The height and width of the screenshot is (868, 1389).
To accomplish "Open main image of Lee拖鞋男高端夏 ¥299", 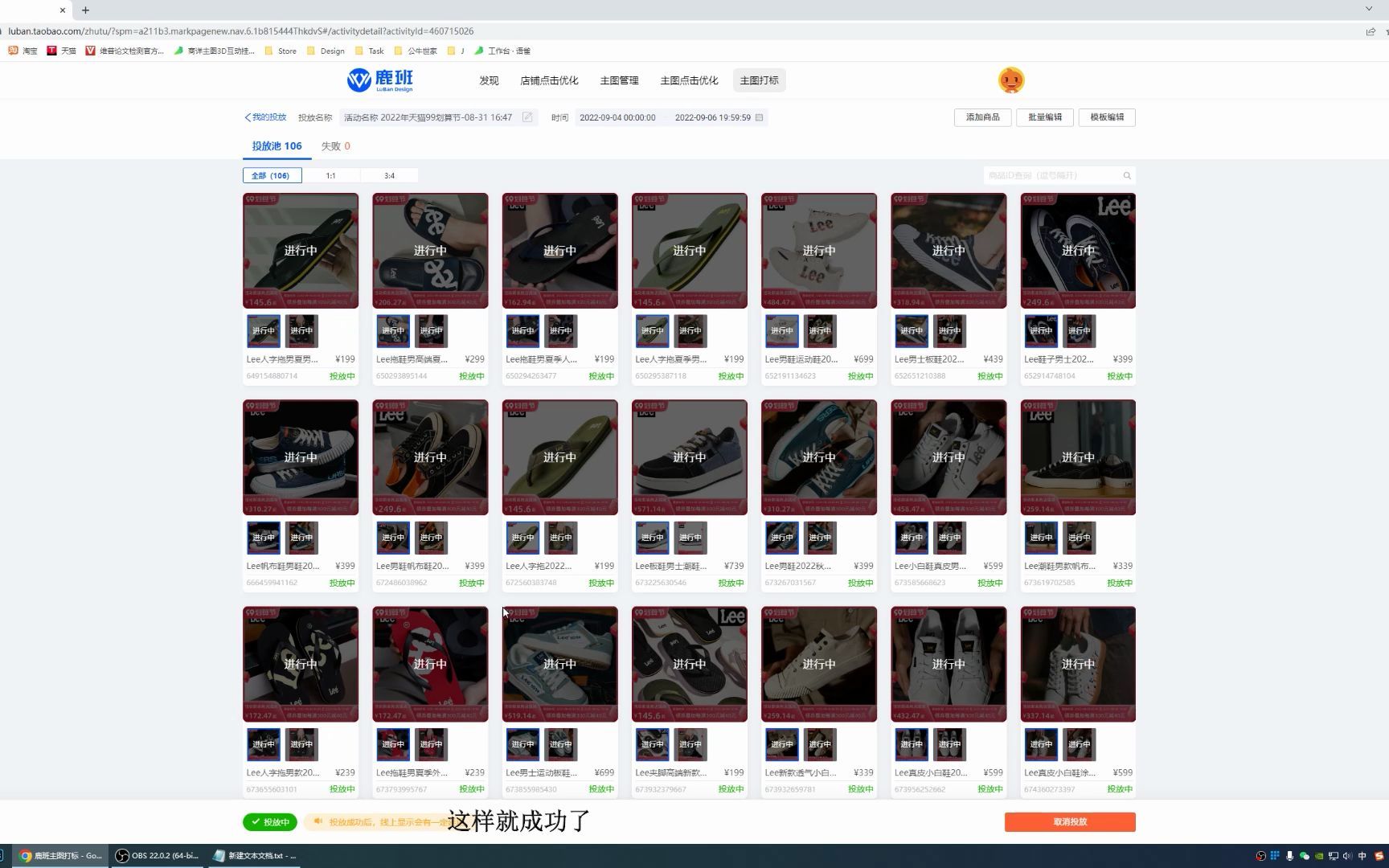I will 430,251.
